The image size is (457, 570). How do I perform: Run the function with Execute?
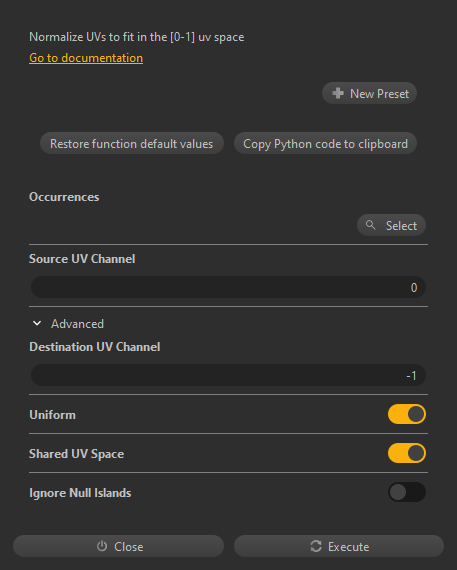coord(339,546)
